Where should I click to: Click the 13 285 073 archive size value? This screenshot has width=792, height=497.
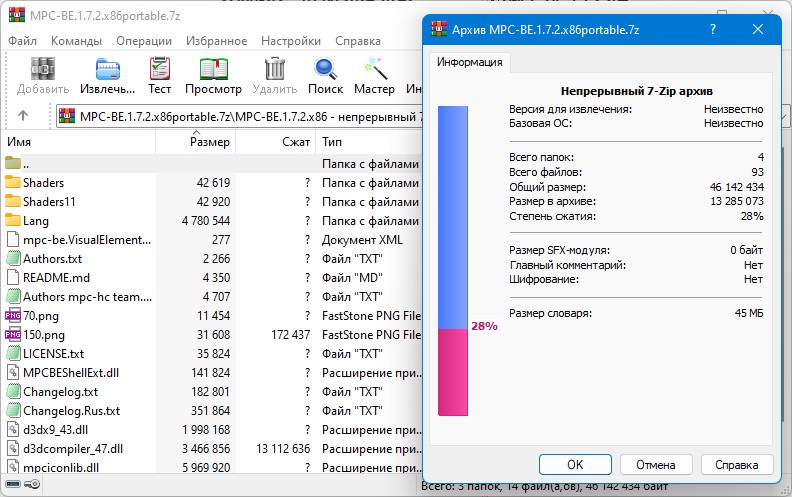coord(737,201)
